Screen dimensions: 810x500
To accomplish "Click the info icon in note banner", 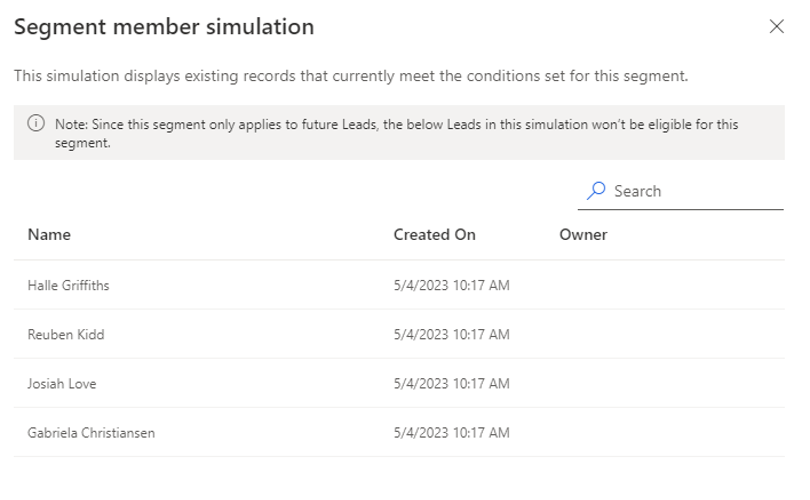I will 36,124.
